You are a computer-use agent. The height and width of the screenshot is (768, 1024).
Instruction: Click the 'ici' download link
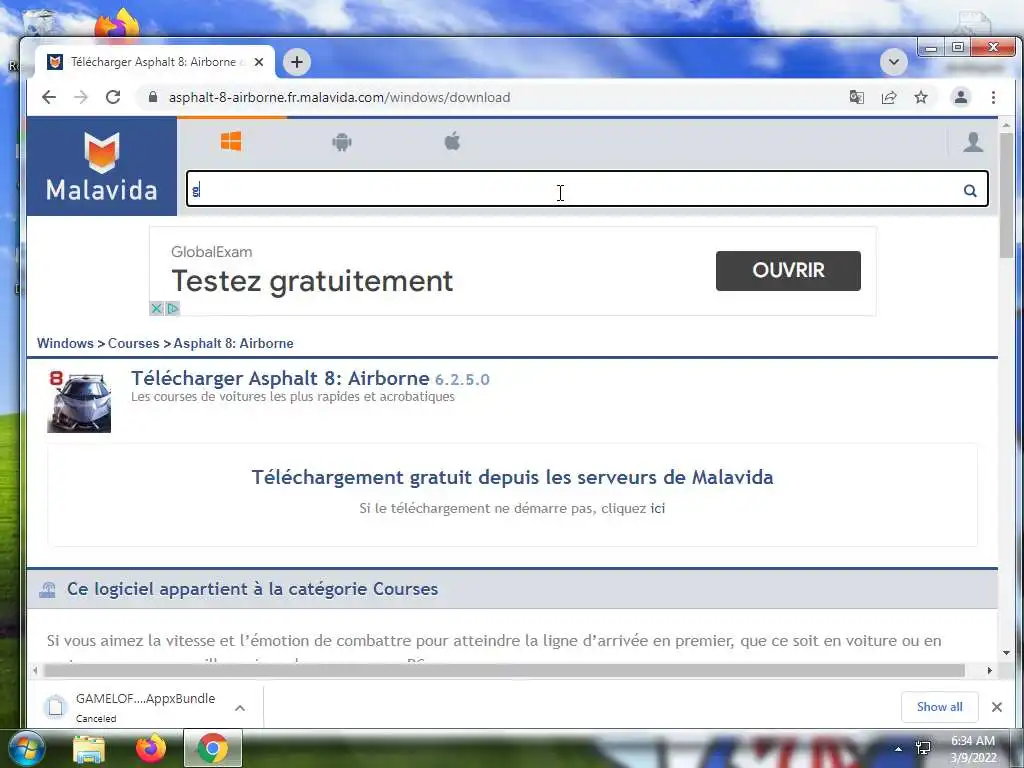point(658,508)
